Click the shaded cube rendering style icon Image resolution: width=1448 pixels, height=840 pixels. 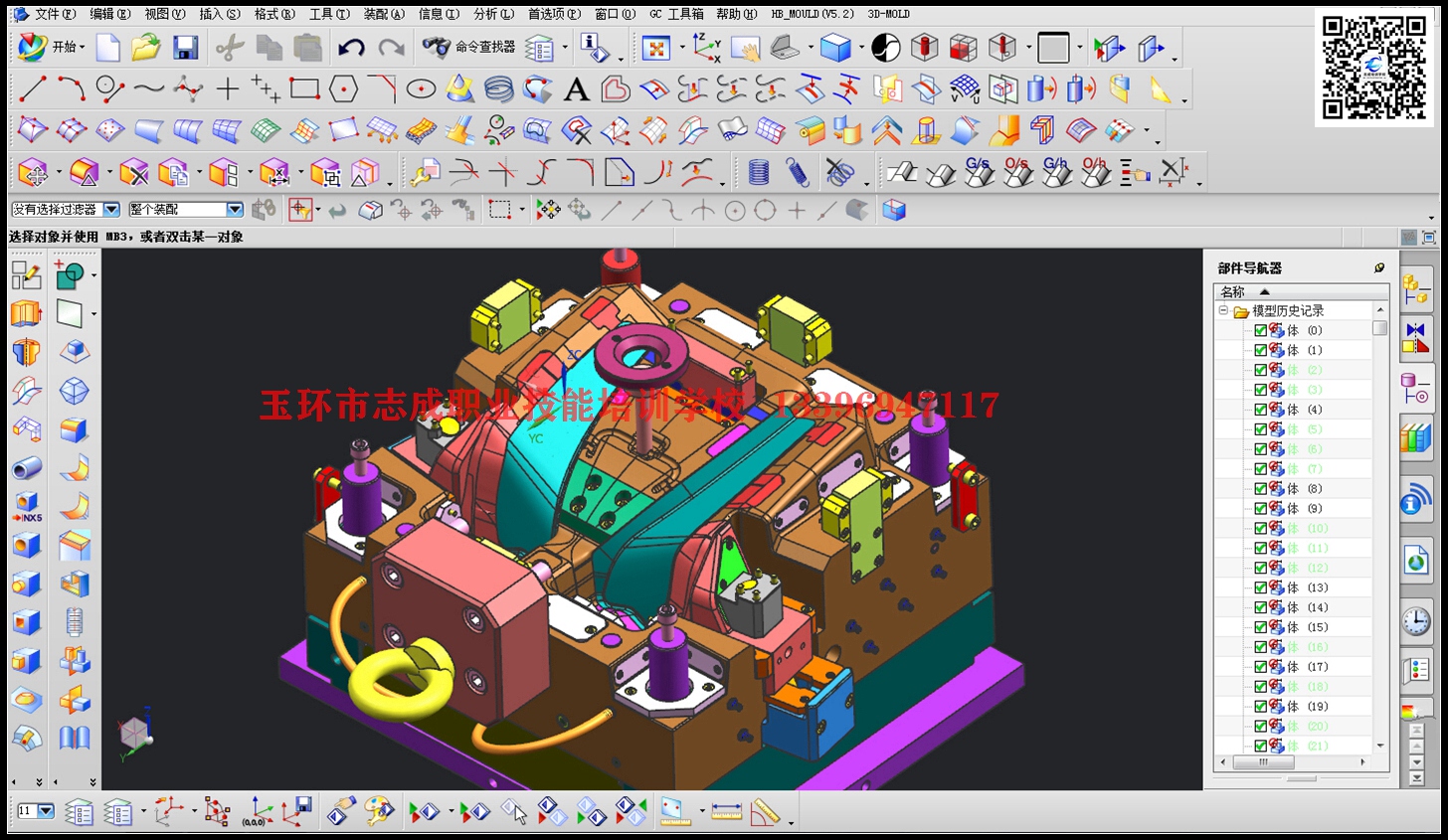pyautogui.click(x=835, y=47)
